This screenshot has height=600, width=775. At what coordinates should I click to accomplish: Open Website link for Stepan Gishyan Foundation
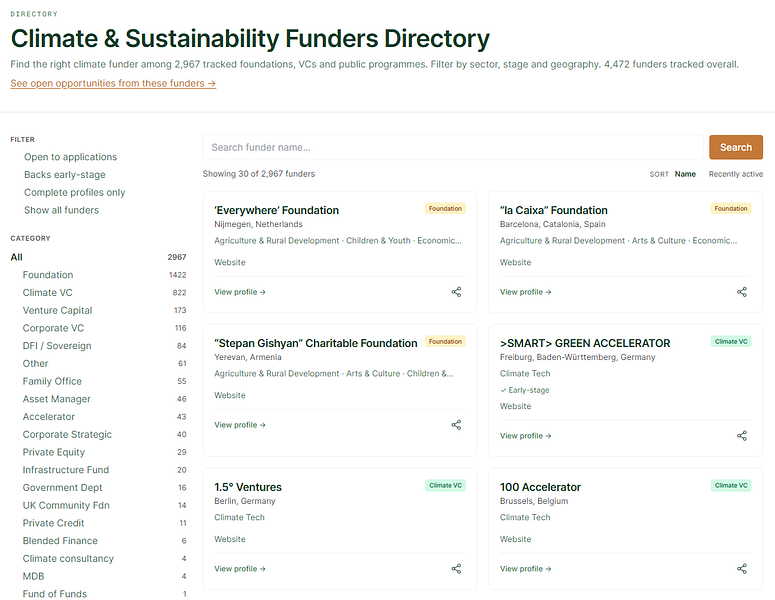pos(230,395)
